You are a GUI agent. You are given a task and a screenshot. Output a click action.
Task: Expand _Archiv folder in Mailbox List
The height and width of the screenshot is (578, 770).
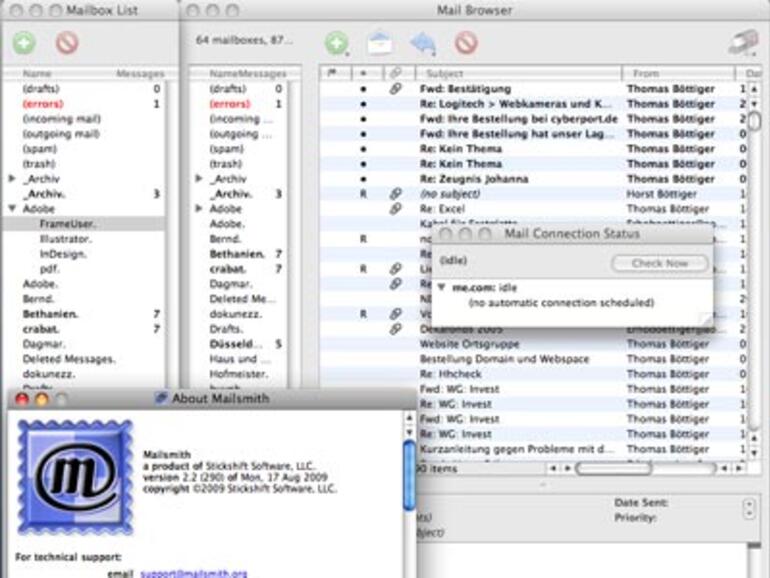[x=12, y=179]
